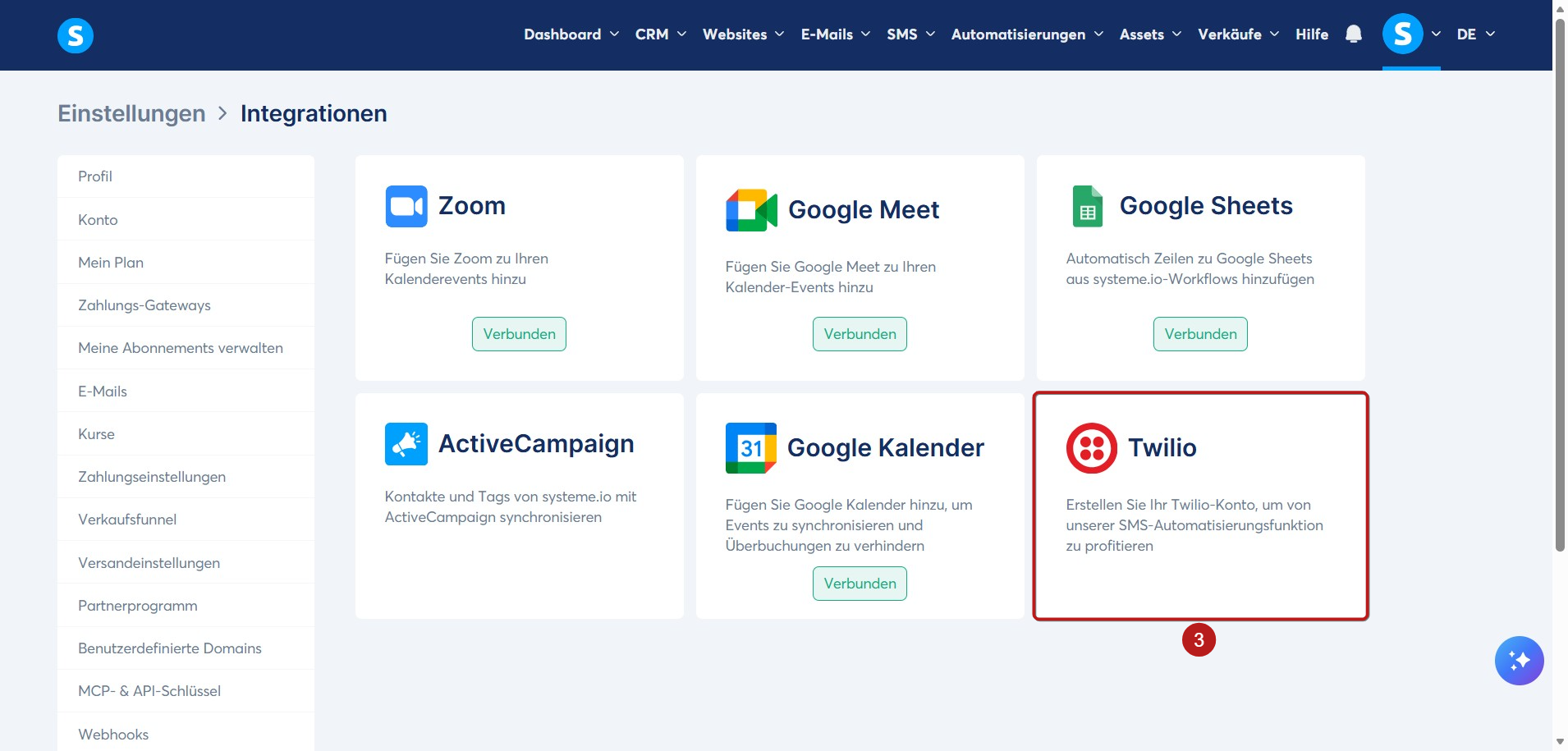
Task: Click the Google Meet logo icon
Action: click(x=751, y=210)
